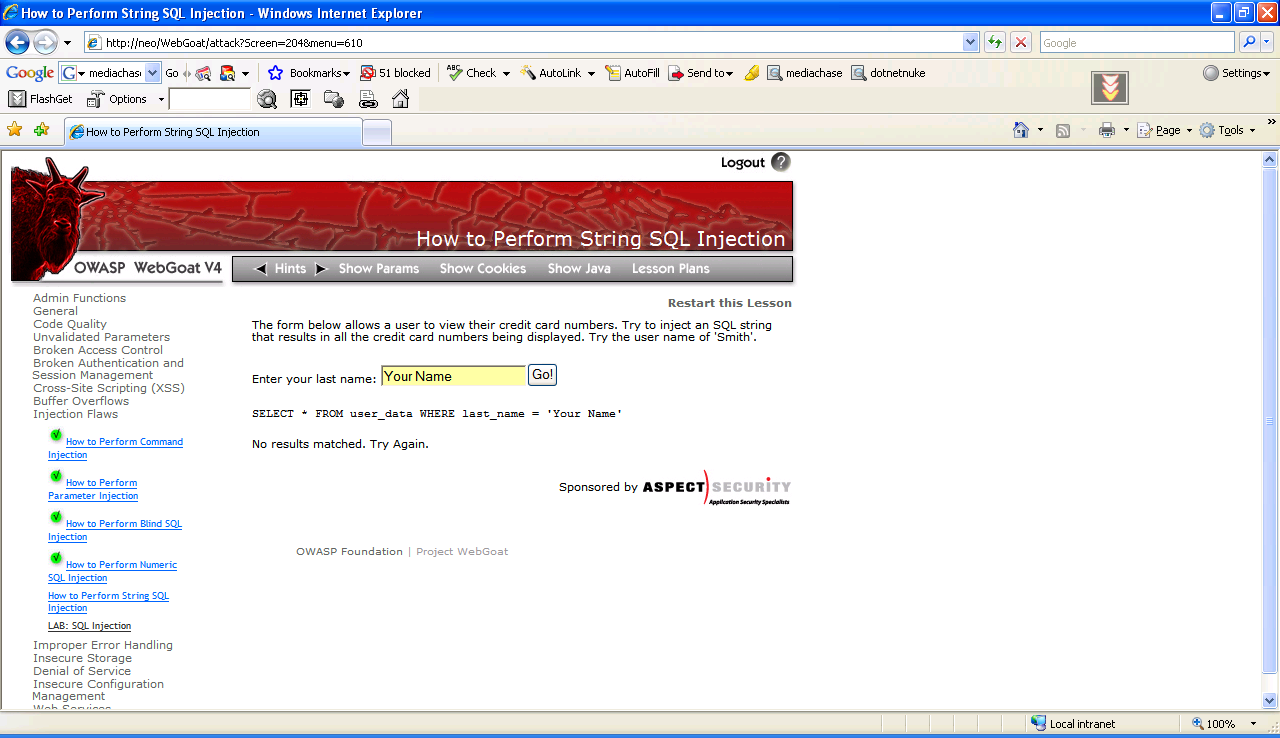The image size is (1280, 738).
Task: Click the 51 blocked popup blocker button
Action: click(395, 73)
